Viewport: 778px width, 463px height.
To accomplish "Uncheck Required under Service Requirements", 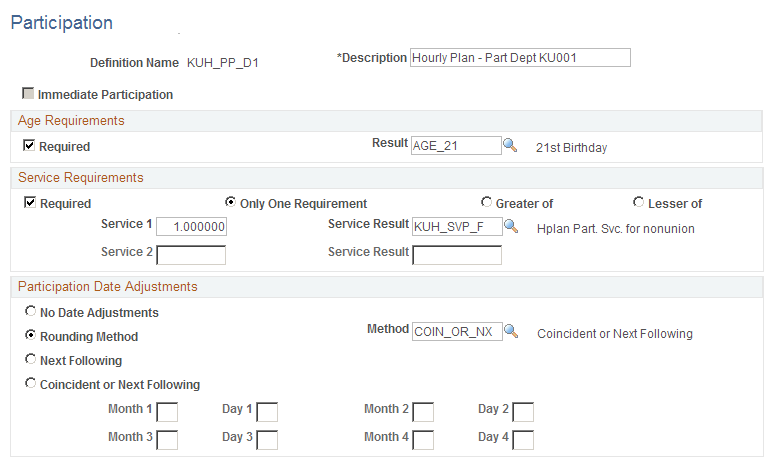I will (30, 202).
